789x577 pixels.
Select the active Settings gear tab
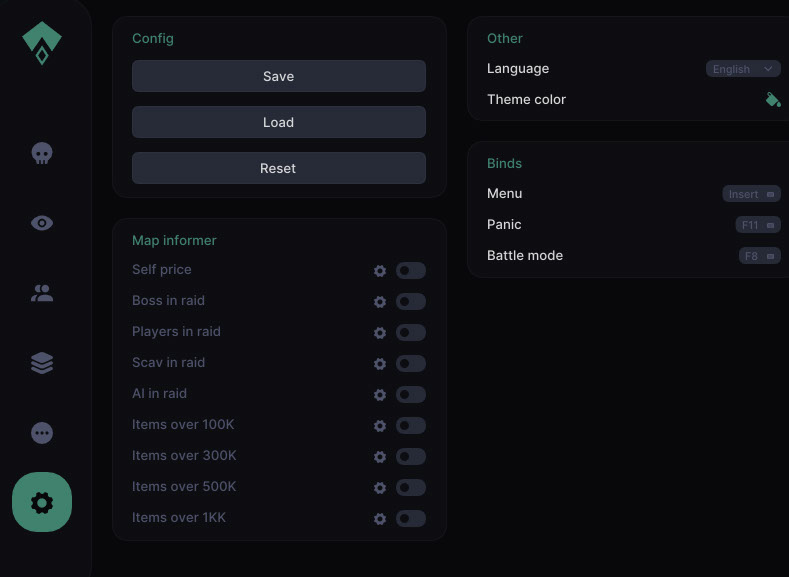click(x=42, y=502)
